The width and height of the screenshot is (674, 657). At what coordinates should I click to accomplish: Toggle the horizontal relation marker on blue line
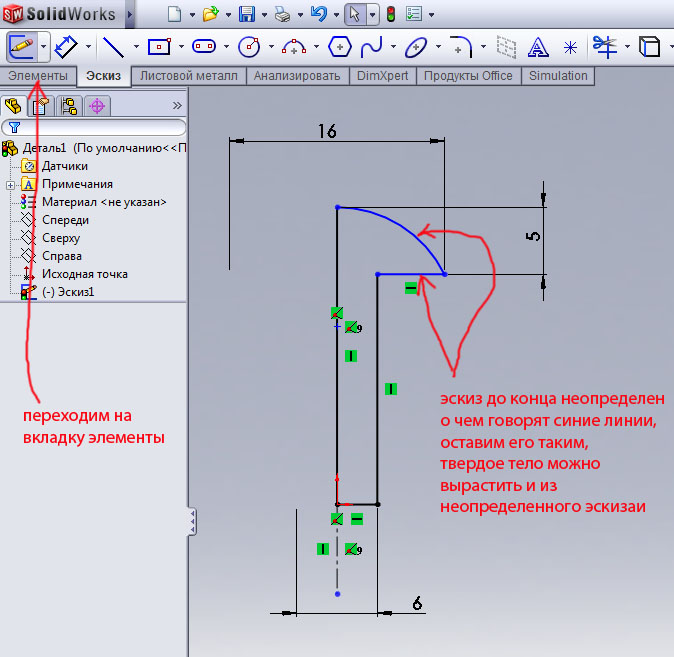click(x=411, y=288)
